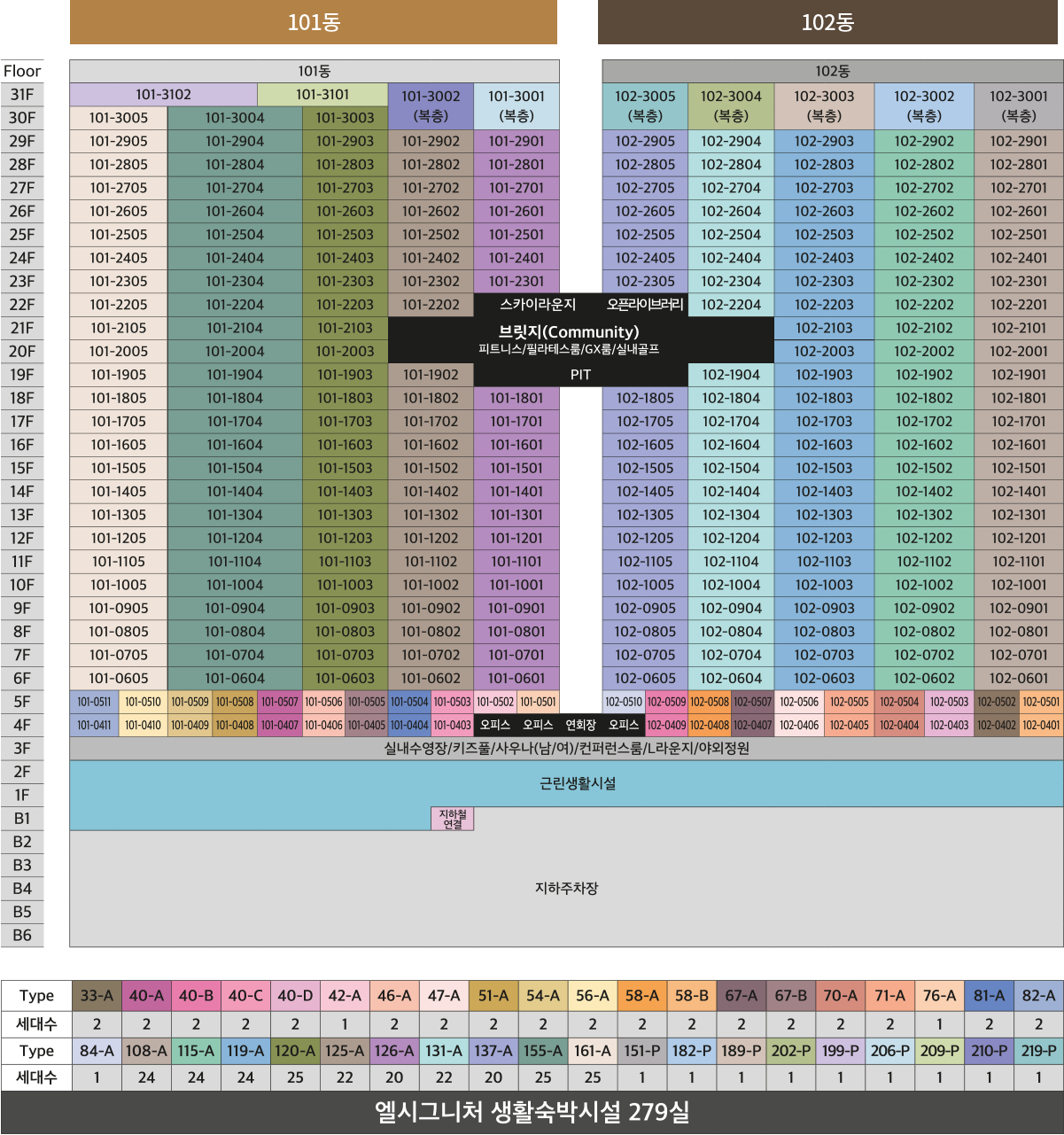1064x1135 pixels.
Task: Click unit 101-3005
Action: click(x=119, y=118)
